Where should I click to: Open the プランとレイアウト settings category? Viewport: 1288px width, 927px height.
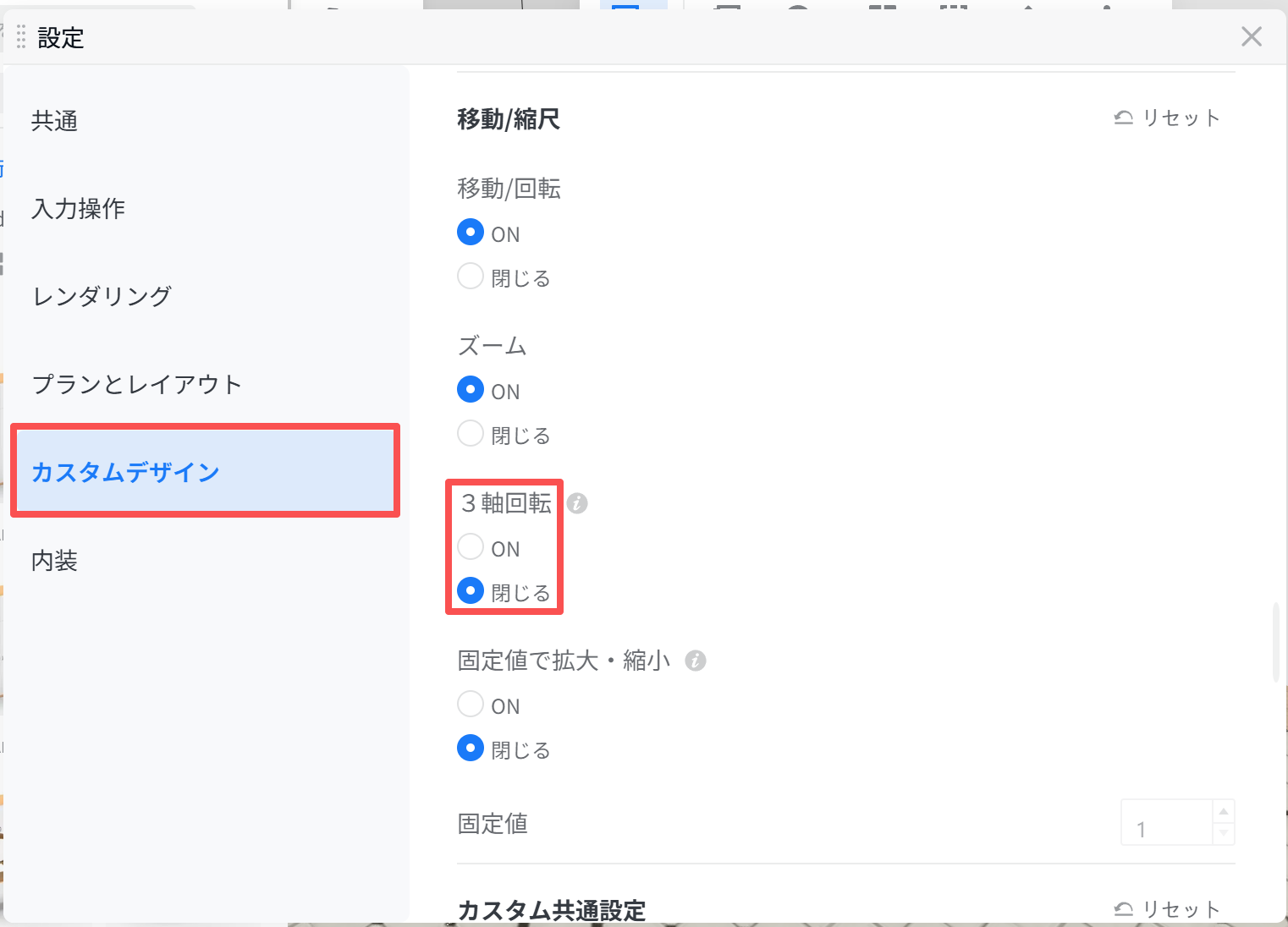point(205,384)
